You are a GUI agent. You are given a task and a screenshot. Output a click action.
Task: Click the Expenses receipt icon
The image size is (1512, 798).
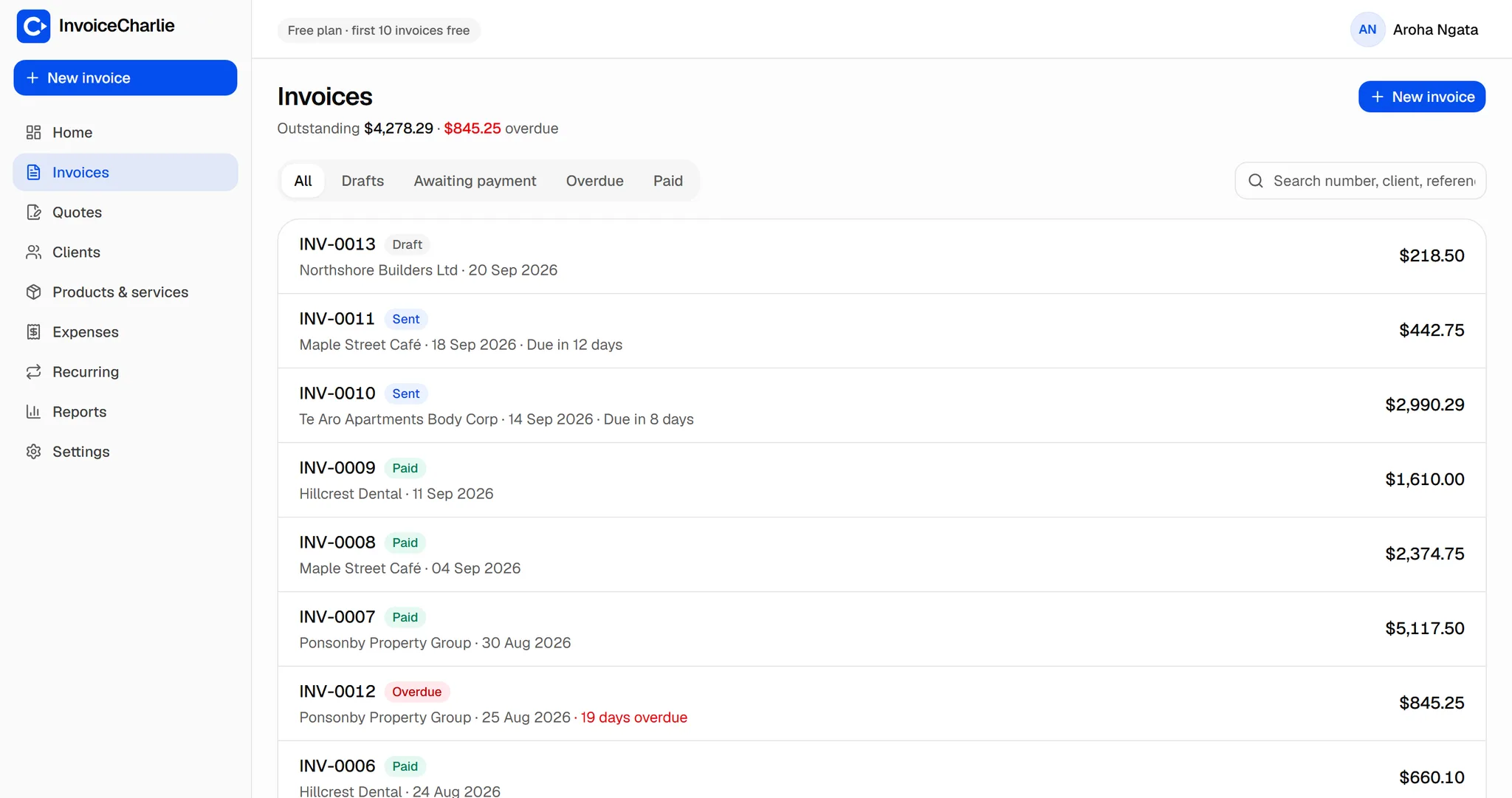tap(33, 331)
